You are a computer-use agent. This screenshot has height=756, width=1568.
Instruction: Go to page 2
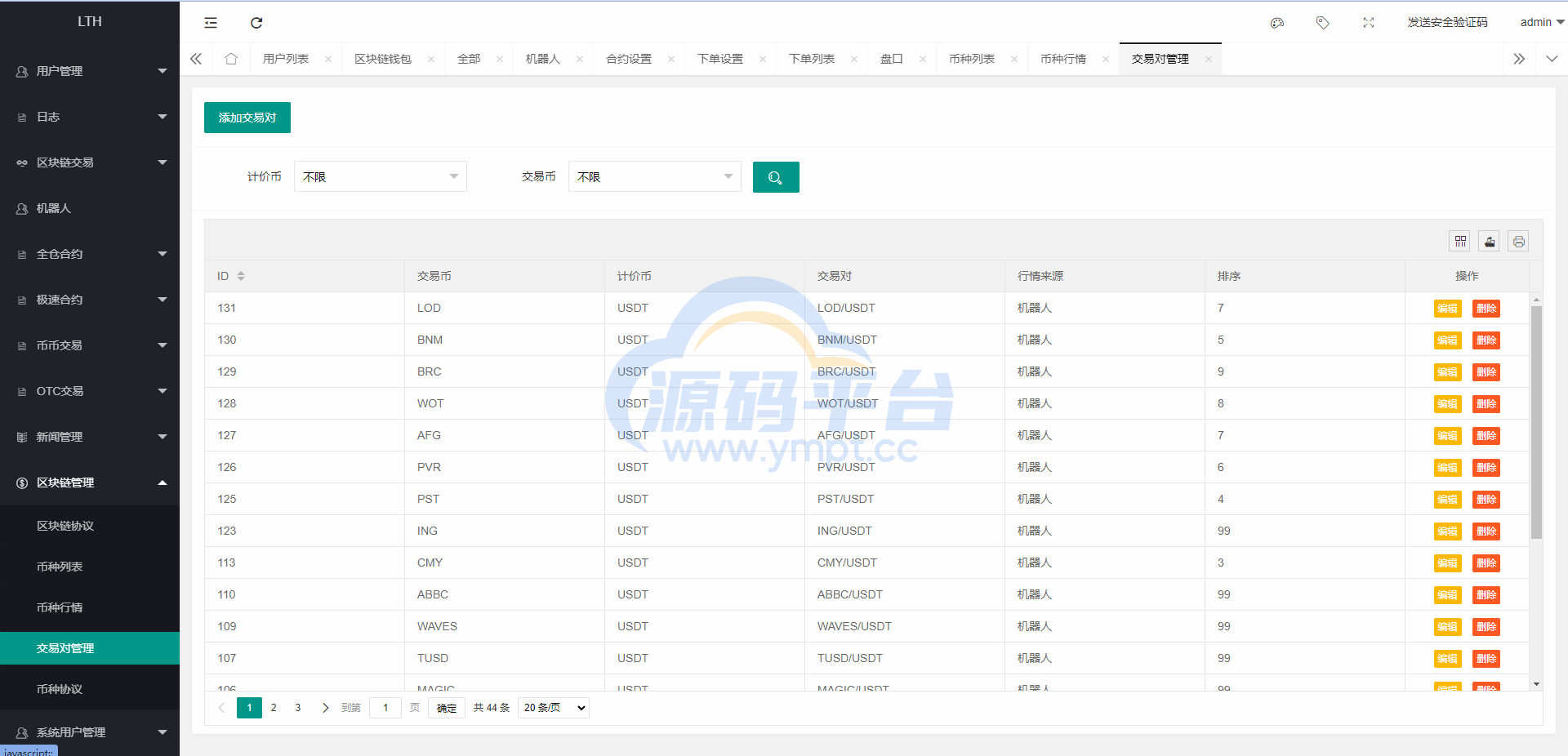[274, 708]
